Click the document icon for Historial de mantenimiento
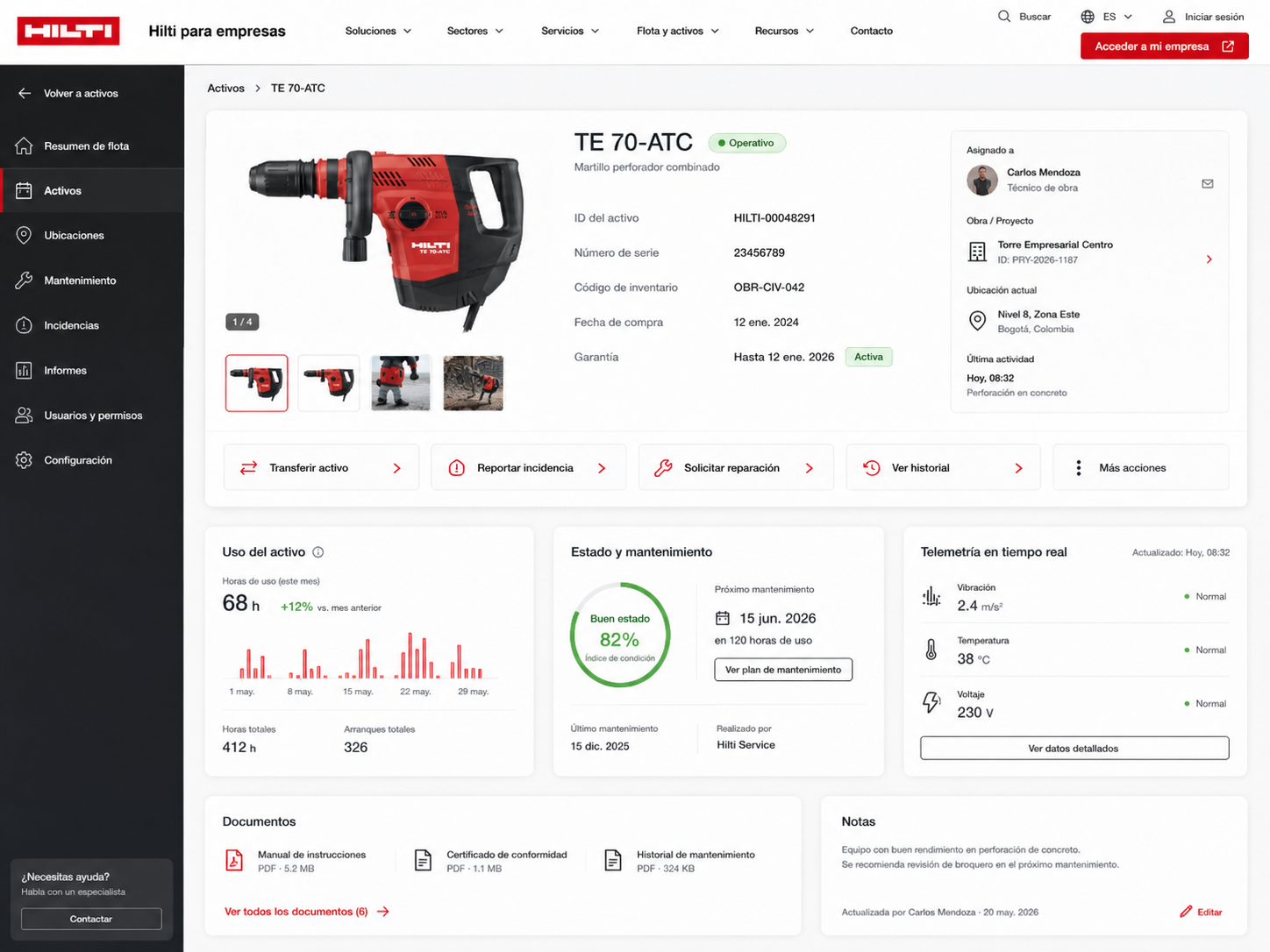Viewport: 1270px width, 952px height. (x=613, y=860)
